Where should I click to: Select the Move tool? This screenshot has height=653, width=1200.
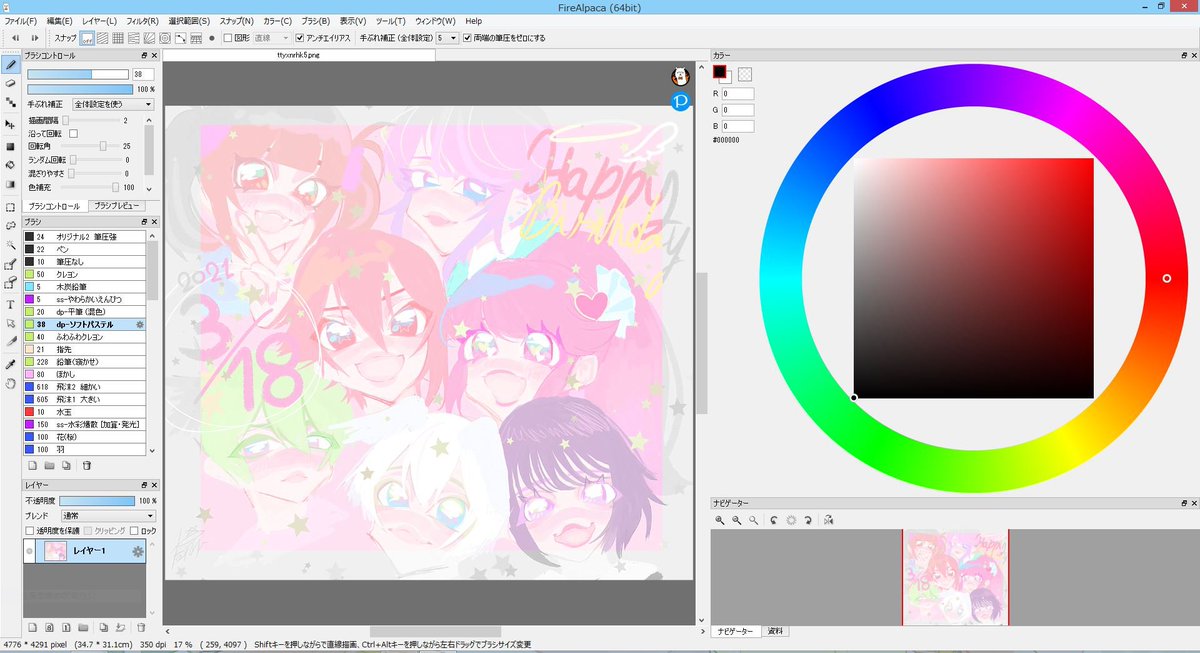10,125
